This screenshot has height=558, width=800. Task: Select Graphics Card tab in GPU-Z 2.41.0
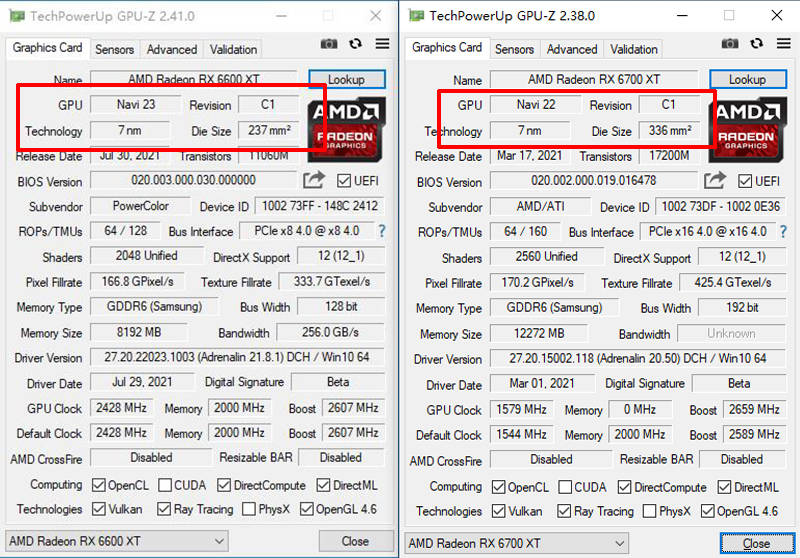pyautogui.click(x=47, y=47)
